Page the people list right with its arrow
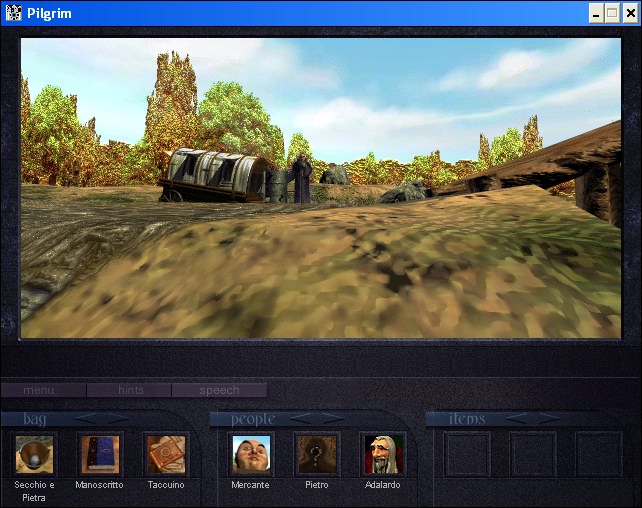 click(x=332, y=418)
